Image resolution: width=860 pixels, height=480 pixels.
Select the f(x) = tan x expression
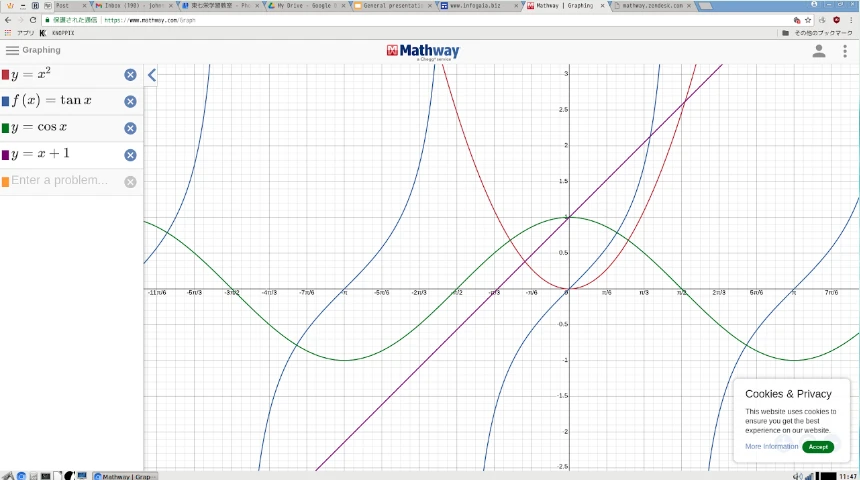click(52, 100)
